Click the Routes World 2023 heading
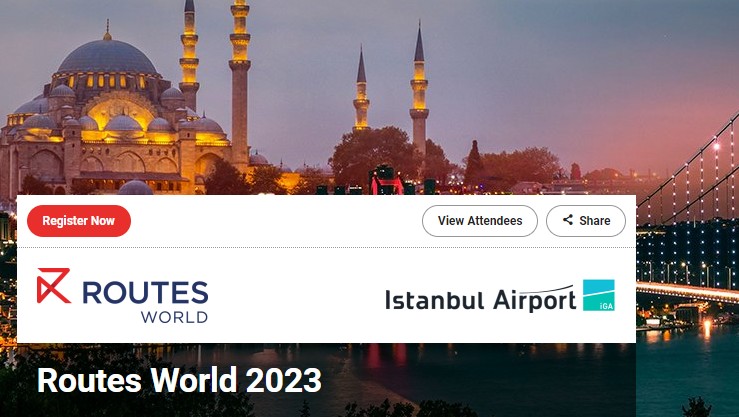The width and height of the screenshot is (739, 417). pos(179,380)
